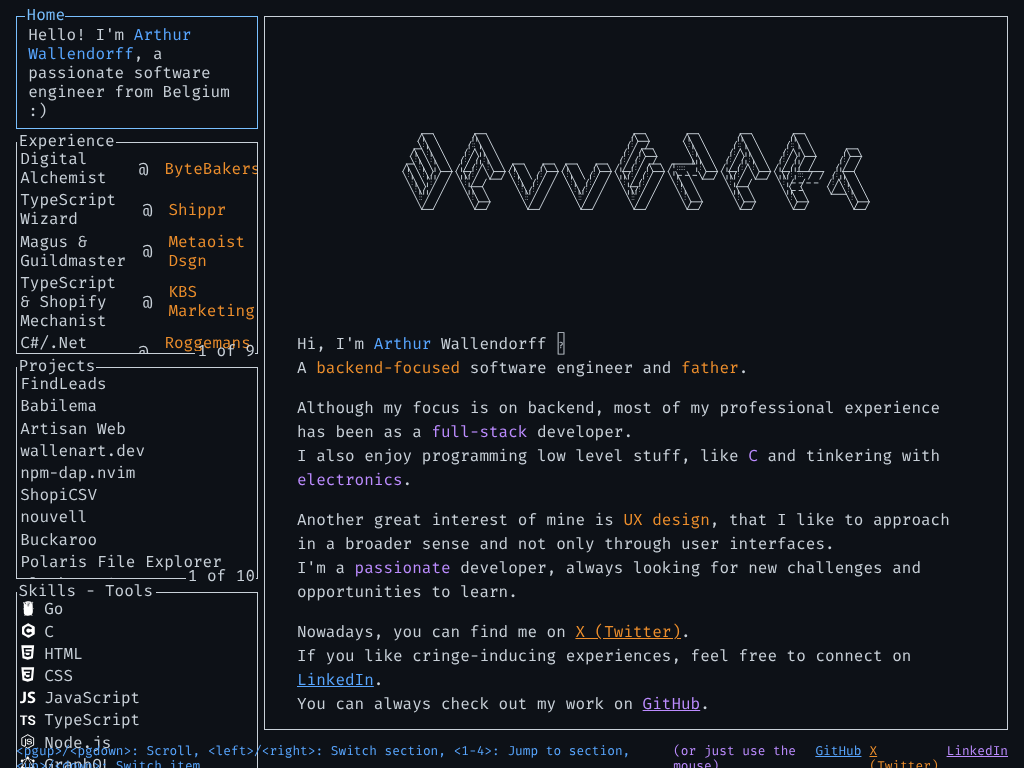This screenshot has height=768, width=1024.
Task: Open the LinkedIn link in the bio text
Action: [335, 680]
